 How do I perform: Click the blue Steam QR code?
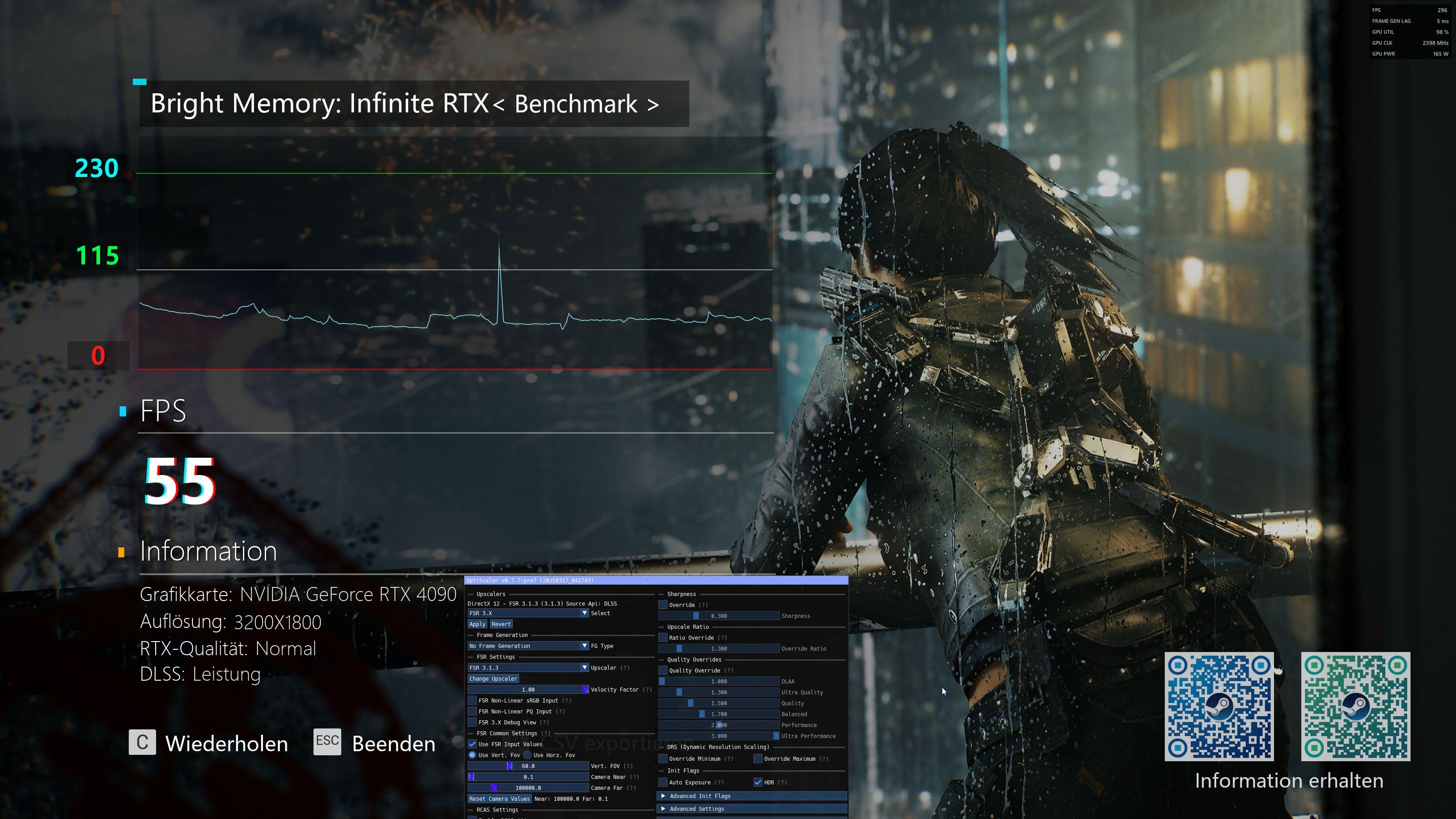(1218, 707)
